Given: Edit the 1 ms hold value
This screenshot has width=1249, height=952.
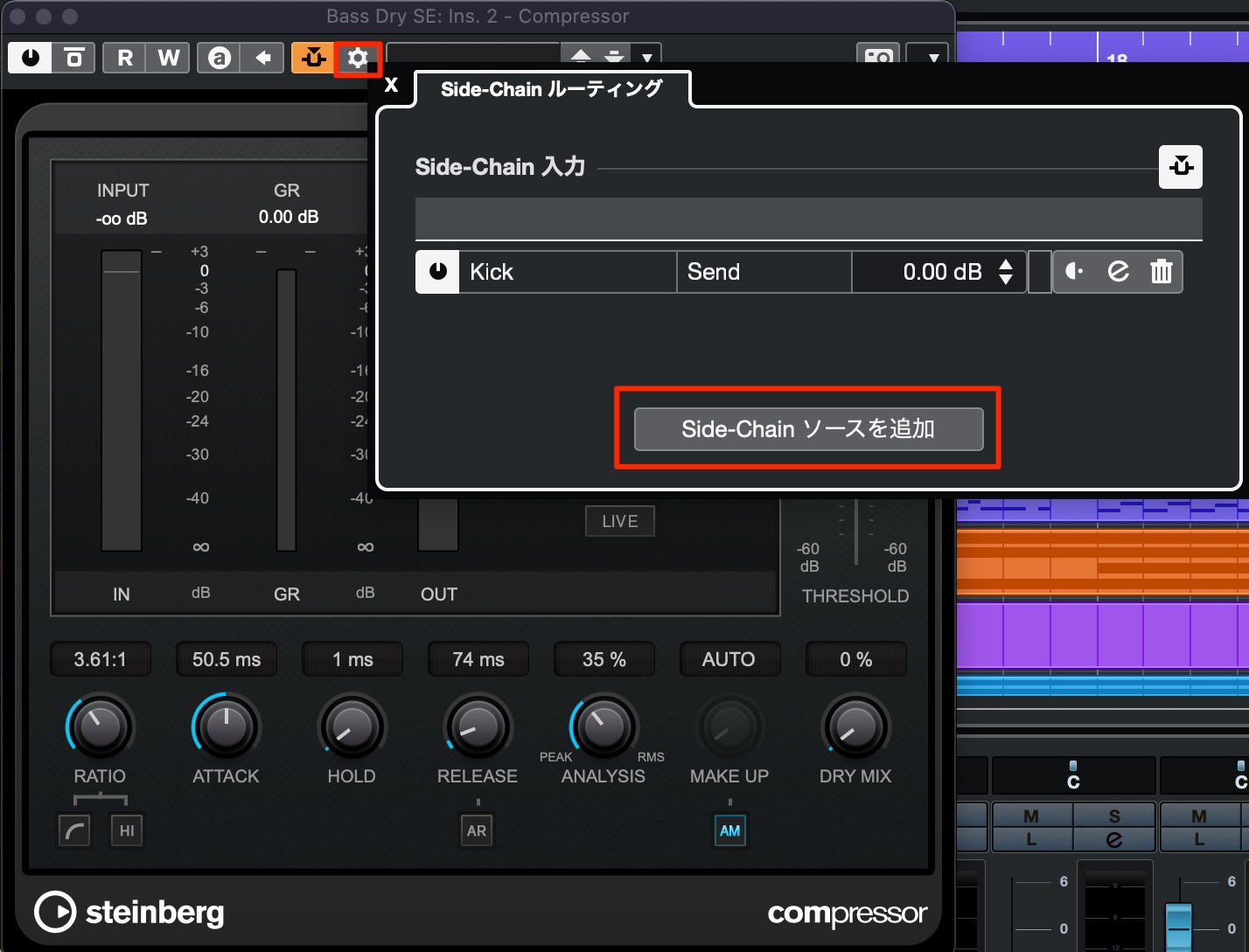Looking at the screenshot, I should click(352, 659).
